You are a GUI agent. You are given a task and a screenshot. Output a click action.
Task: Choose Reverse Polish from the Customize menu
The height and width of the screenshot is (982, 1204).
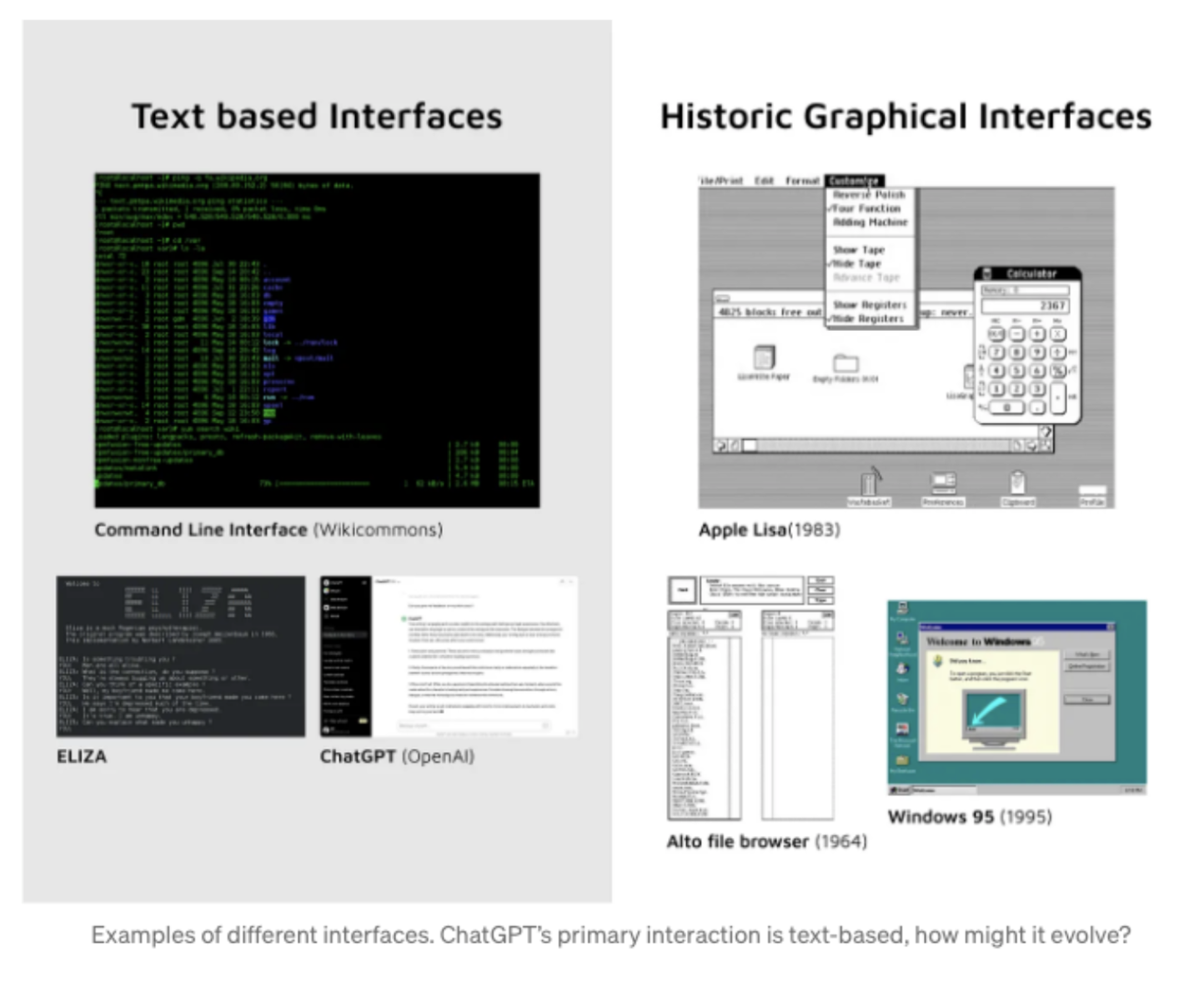pyautogui.click(x=869, y=194)
